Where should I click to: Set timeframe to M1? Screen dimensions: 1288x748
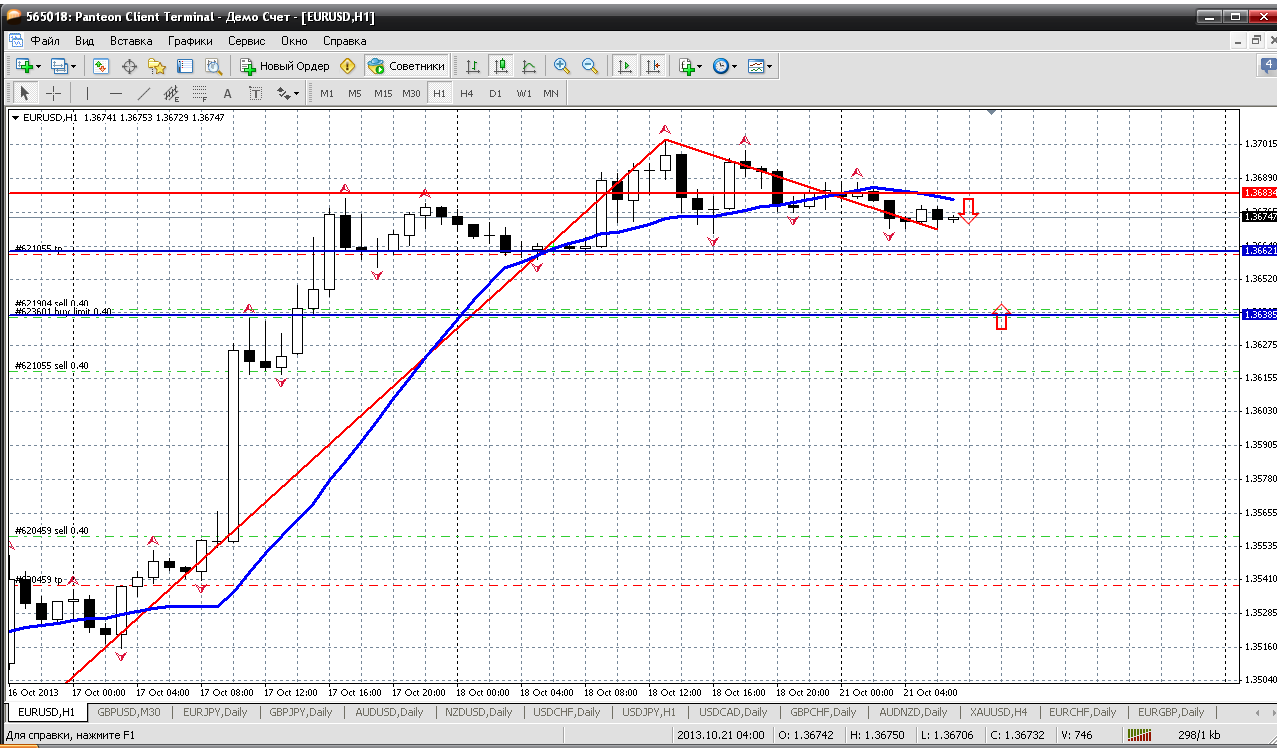click(x=327, y=93)
